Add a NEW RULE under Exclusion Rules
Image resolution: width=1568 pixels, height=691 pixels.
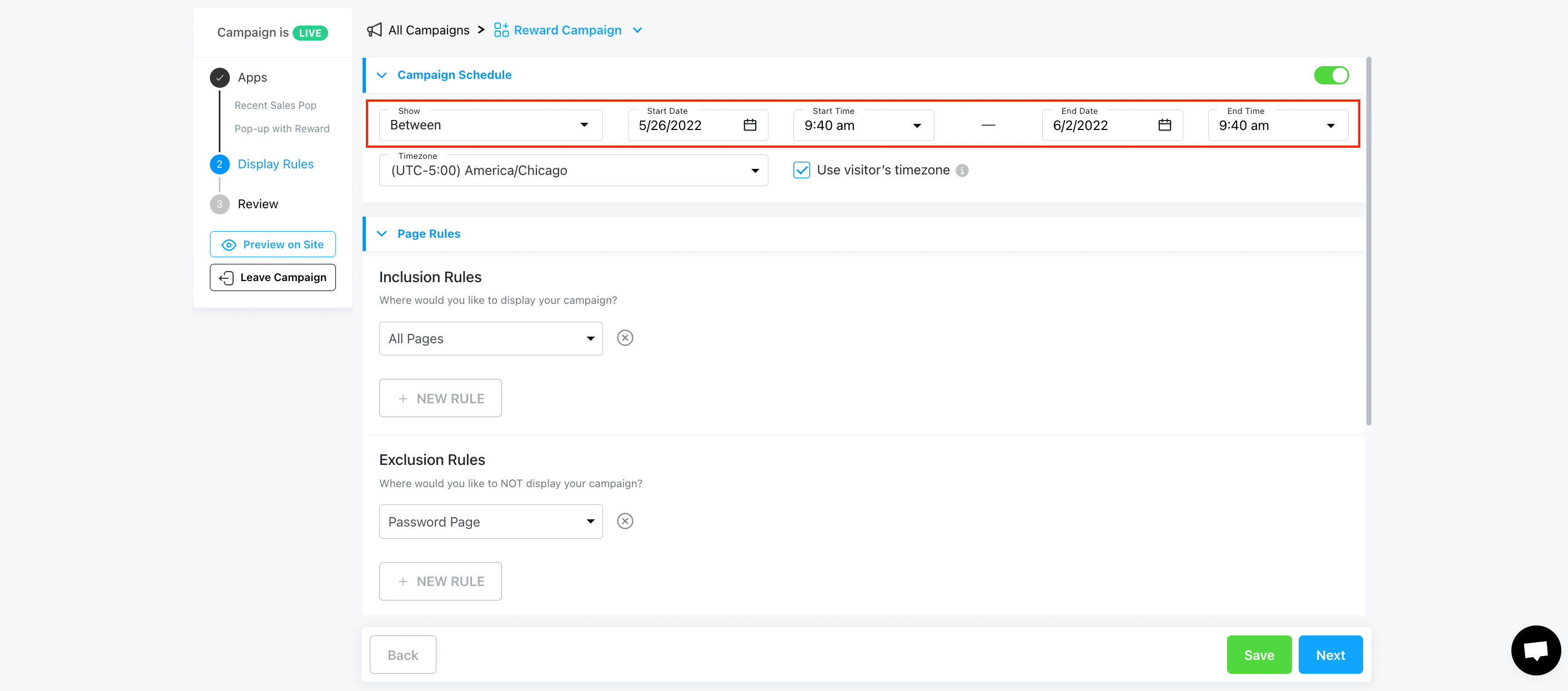tap(440, 582)
